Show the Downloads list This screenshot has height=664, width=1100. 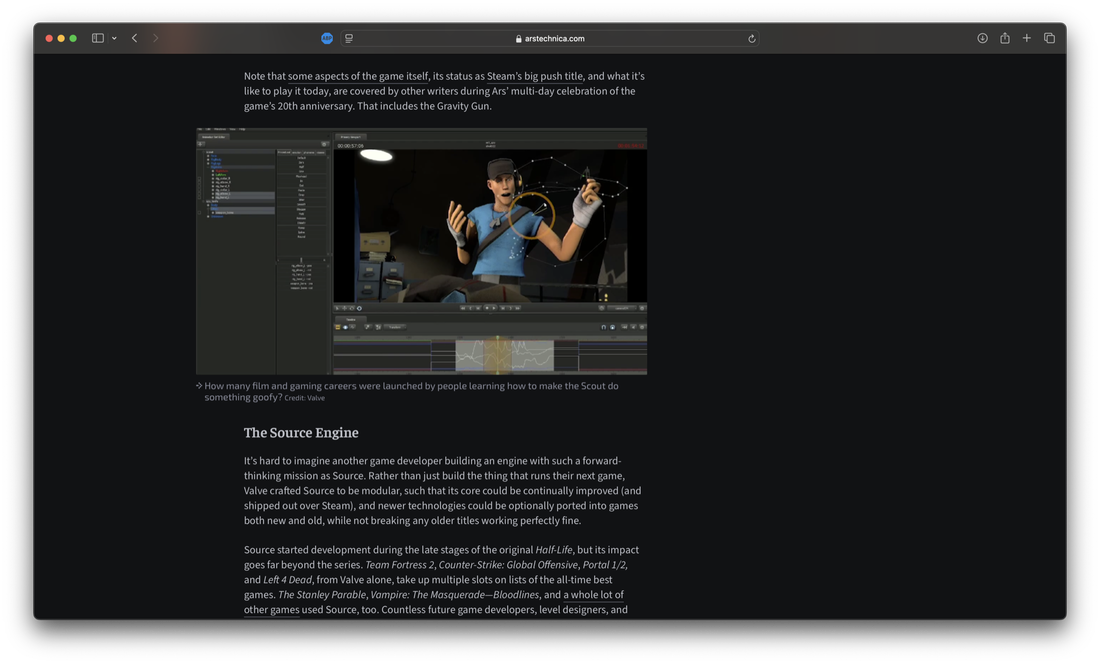982,39
